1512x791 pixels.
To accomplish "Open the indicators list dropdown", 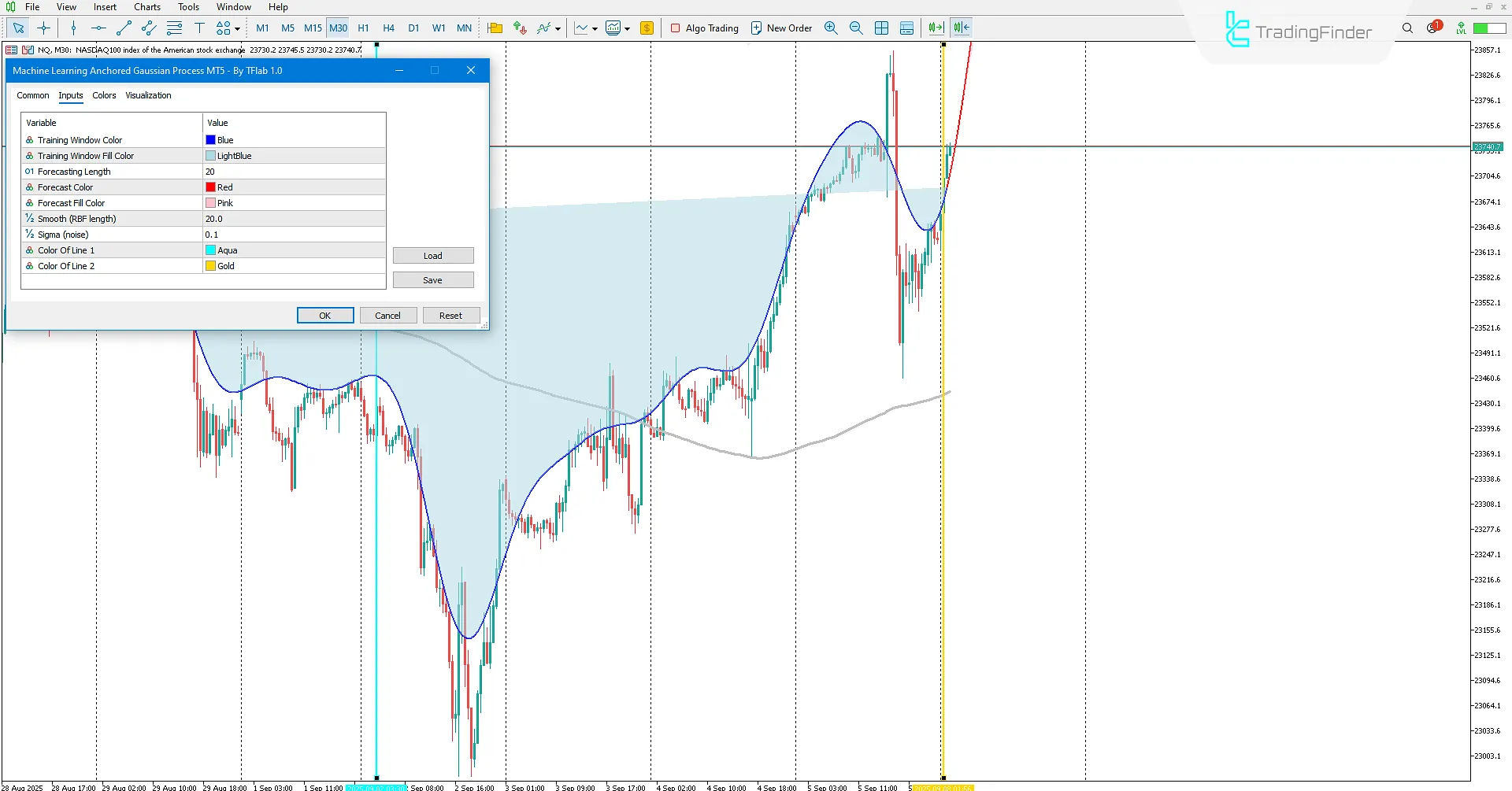I will (558, 29).
